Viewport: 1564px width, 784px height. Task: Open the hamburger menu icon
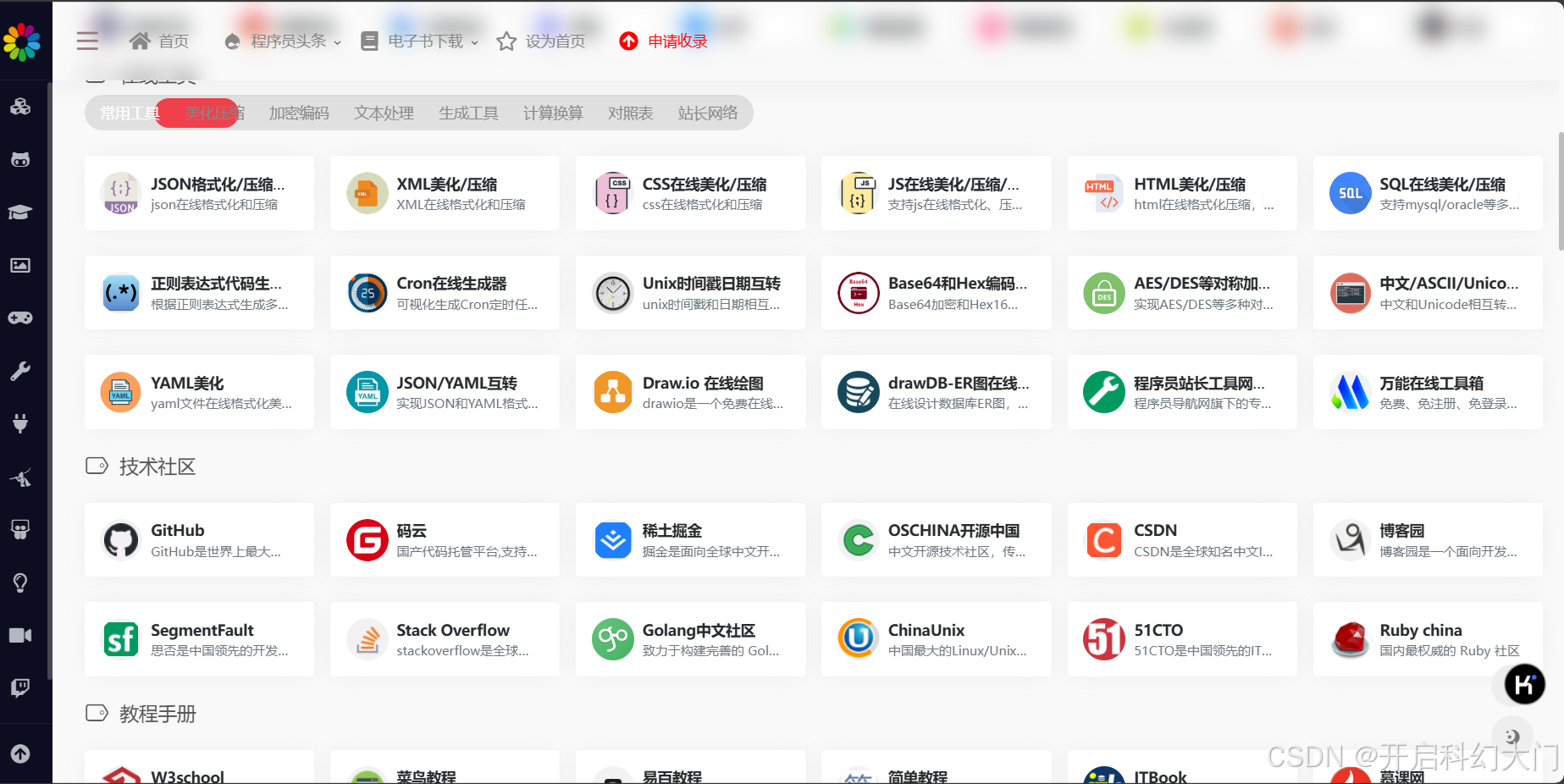pyautogui.click(x=87, y=41)
